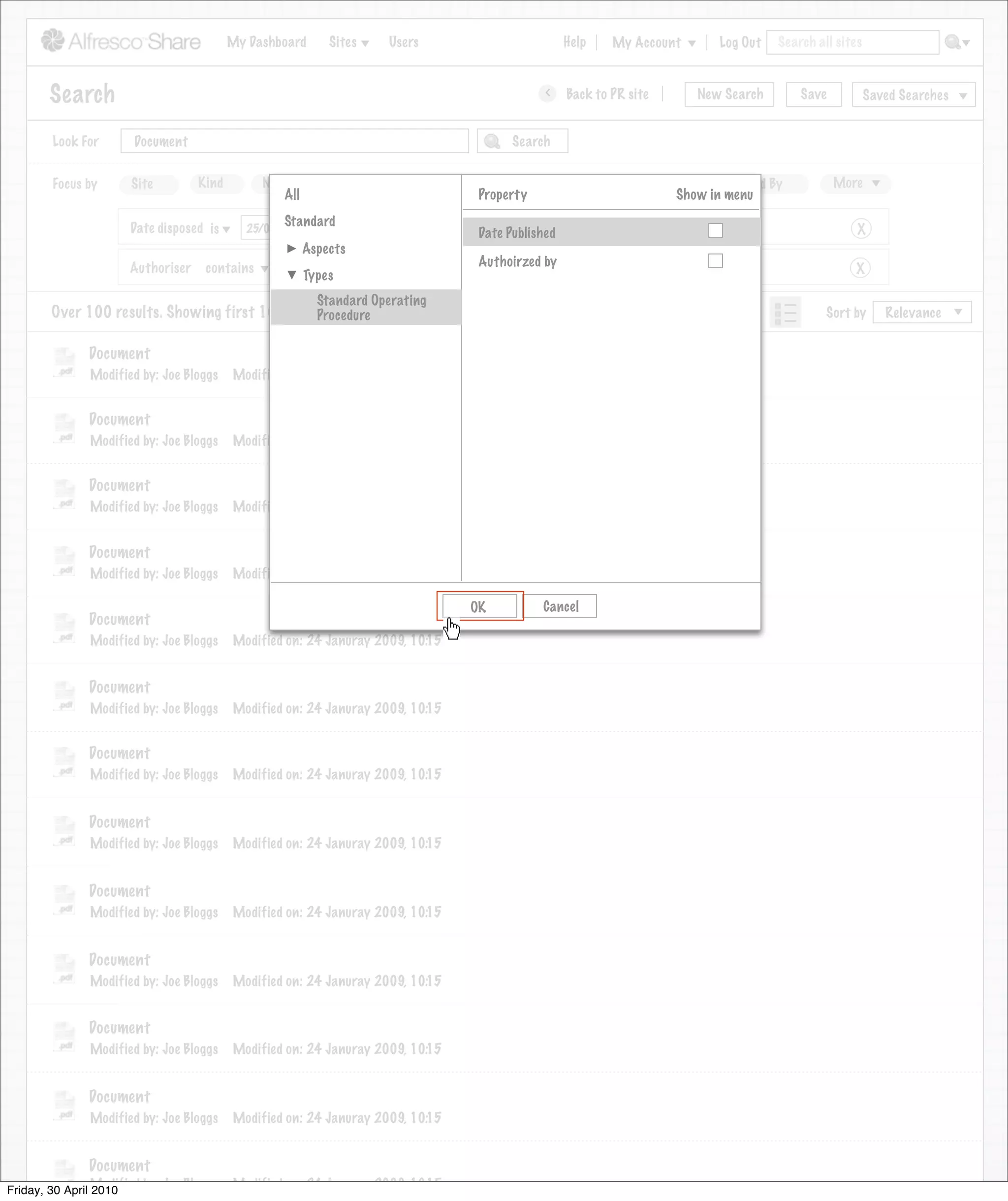Click the Alfresco Share logo icon
Viewport: 1008px width, 1201px height.
(53, 40)
